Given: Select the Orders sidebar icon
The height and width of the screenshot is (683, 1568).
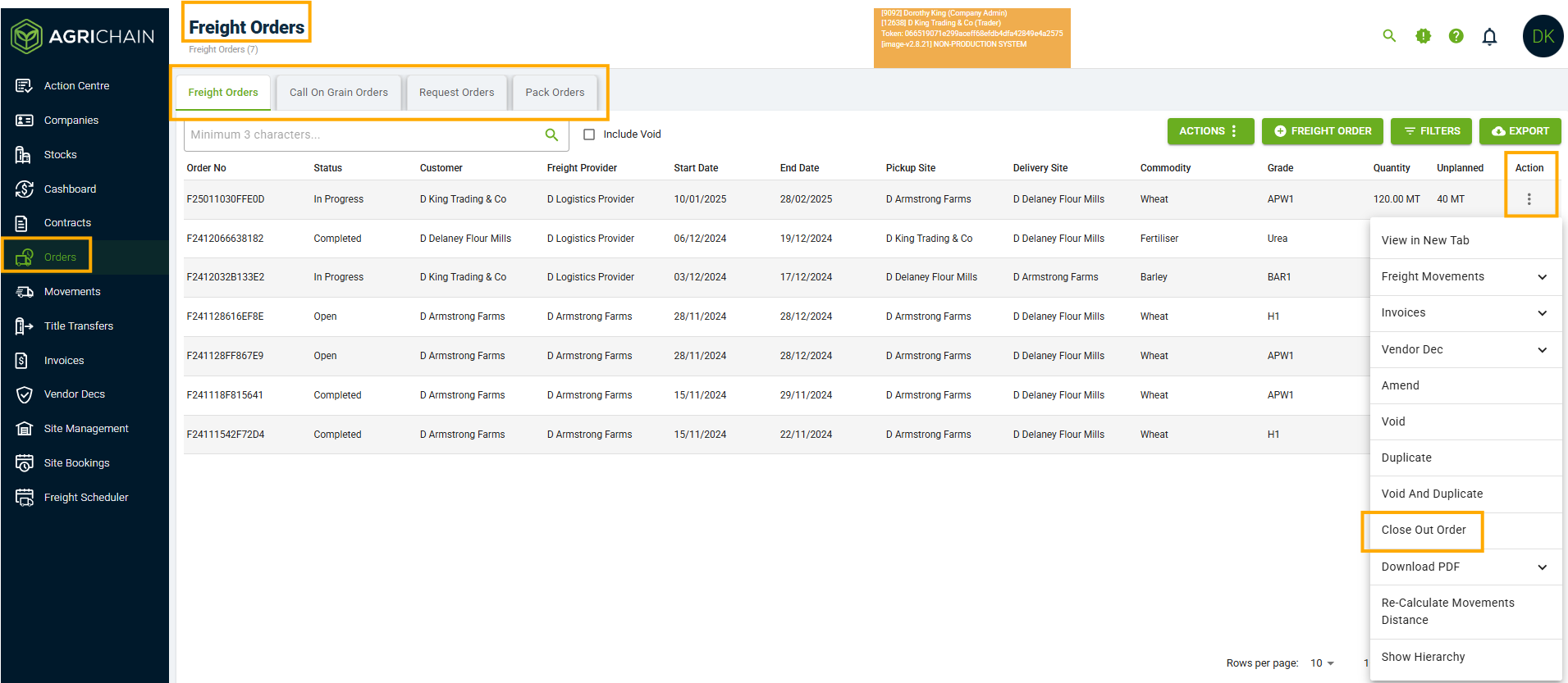Looking at the screenshot, I should click(25, 257).
